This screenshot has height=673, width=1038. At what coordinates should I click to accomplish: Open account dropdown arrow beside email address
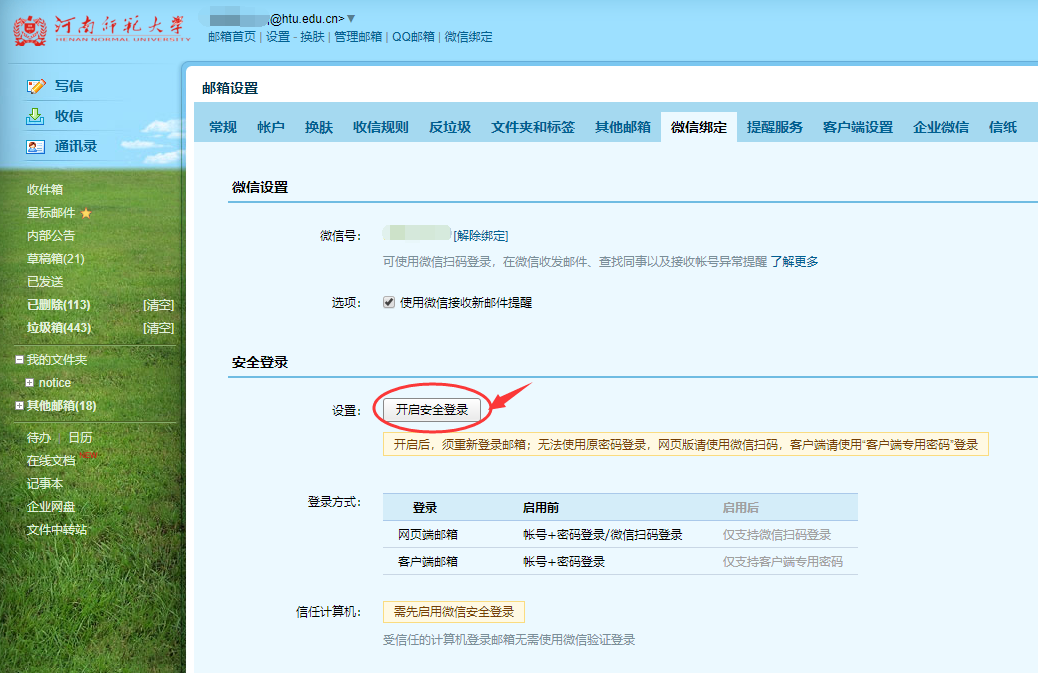tap(351, 19)
